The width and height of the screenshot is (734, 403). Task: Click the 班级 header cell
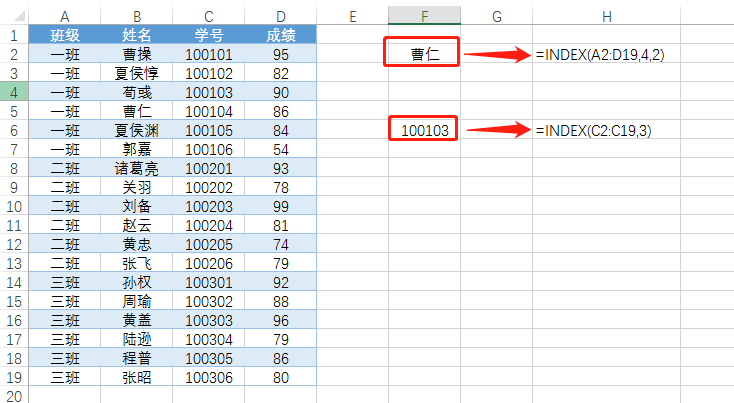65,35
